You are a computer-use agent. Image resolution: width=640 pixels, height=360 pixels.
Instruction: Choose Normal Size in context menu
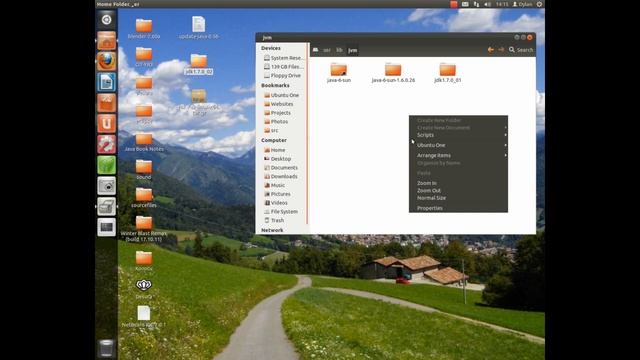(x=458, y=198)
